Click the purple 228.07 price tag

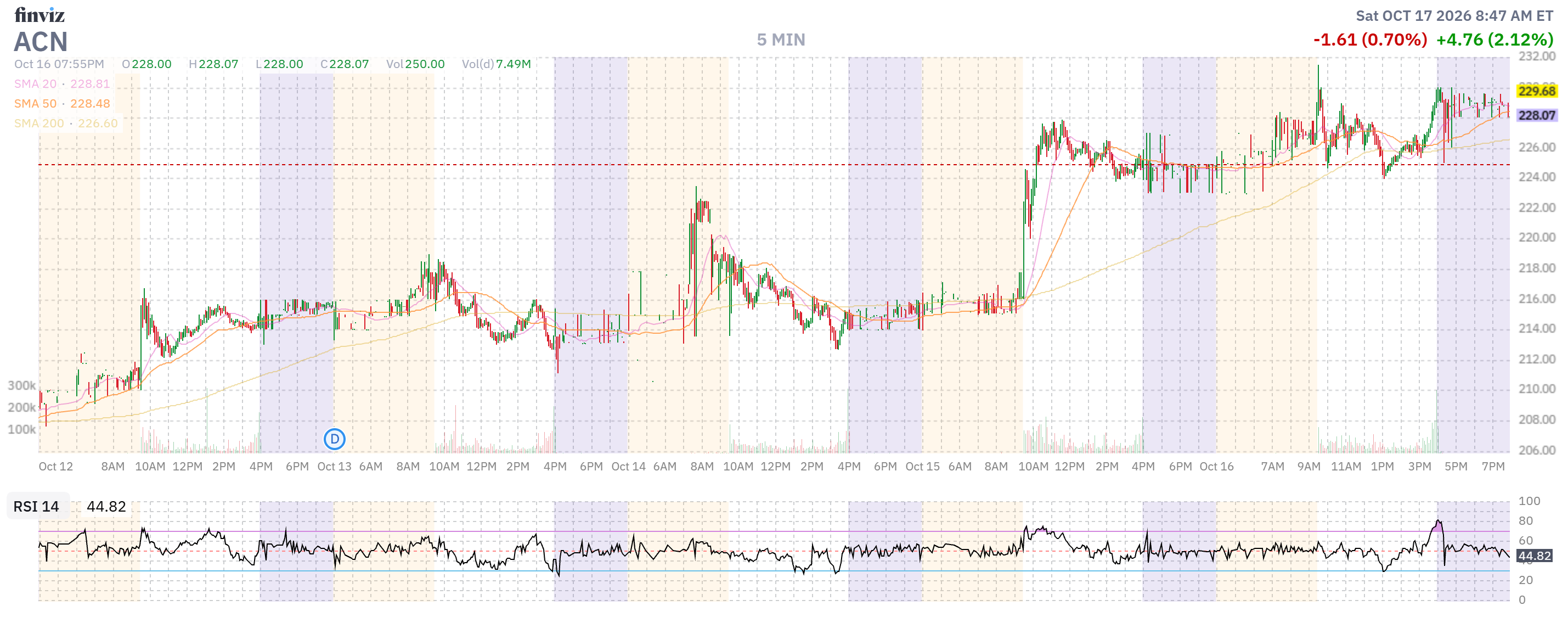click(x=1536, y=115)
